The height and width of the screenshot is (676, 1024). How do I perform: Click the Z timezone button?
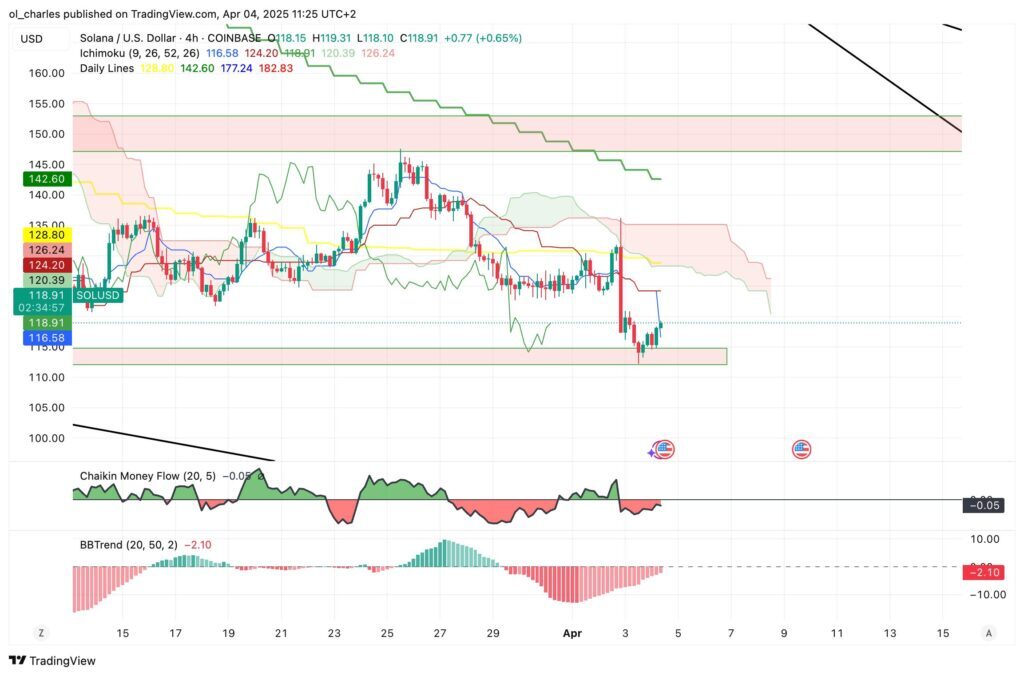[41, 633]
